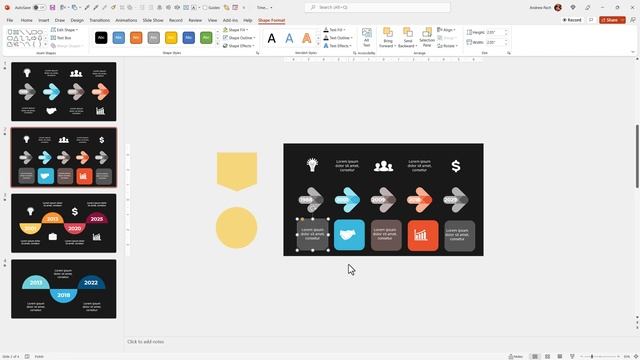640x360 pixels.
Task: Open the Text Effects dropdown
Action: [x=338, y=46]
